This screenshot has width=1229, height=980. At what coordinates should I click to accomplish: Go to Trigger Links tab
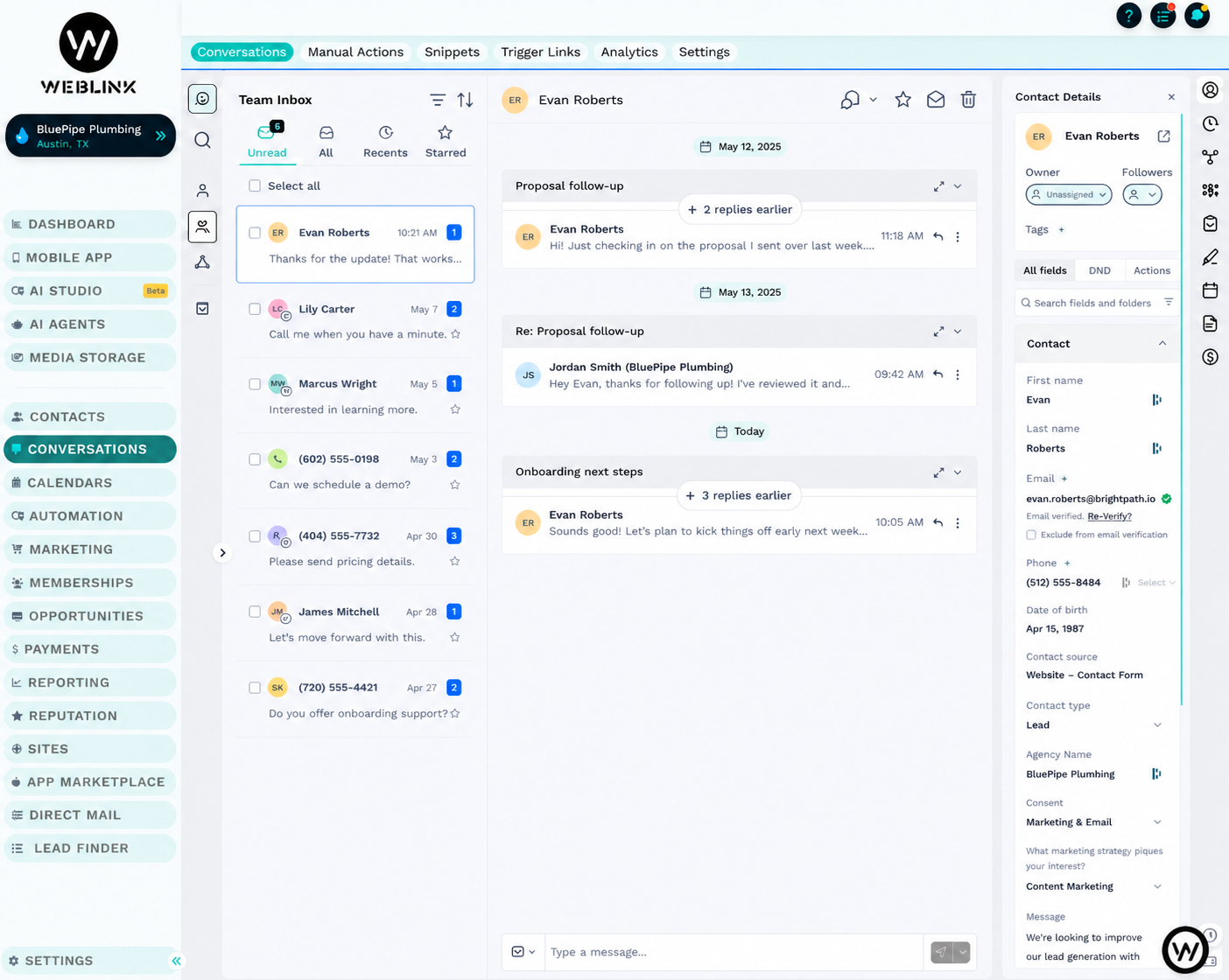tap(540, 52)
